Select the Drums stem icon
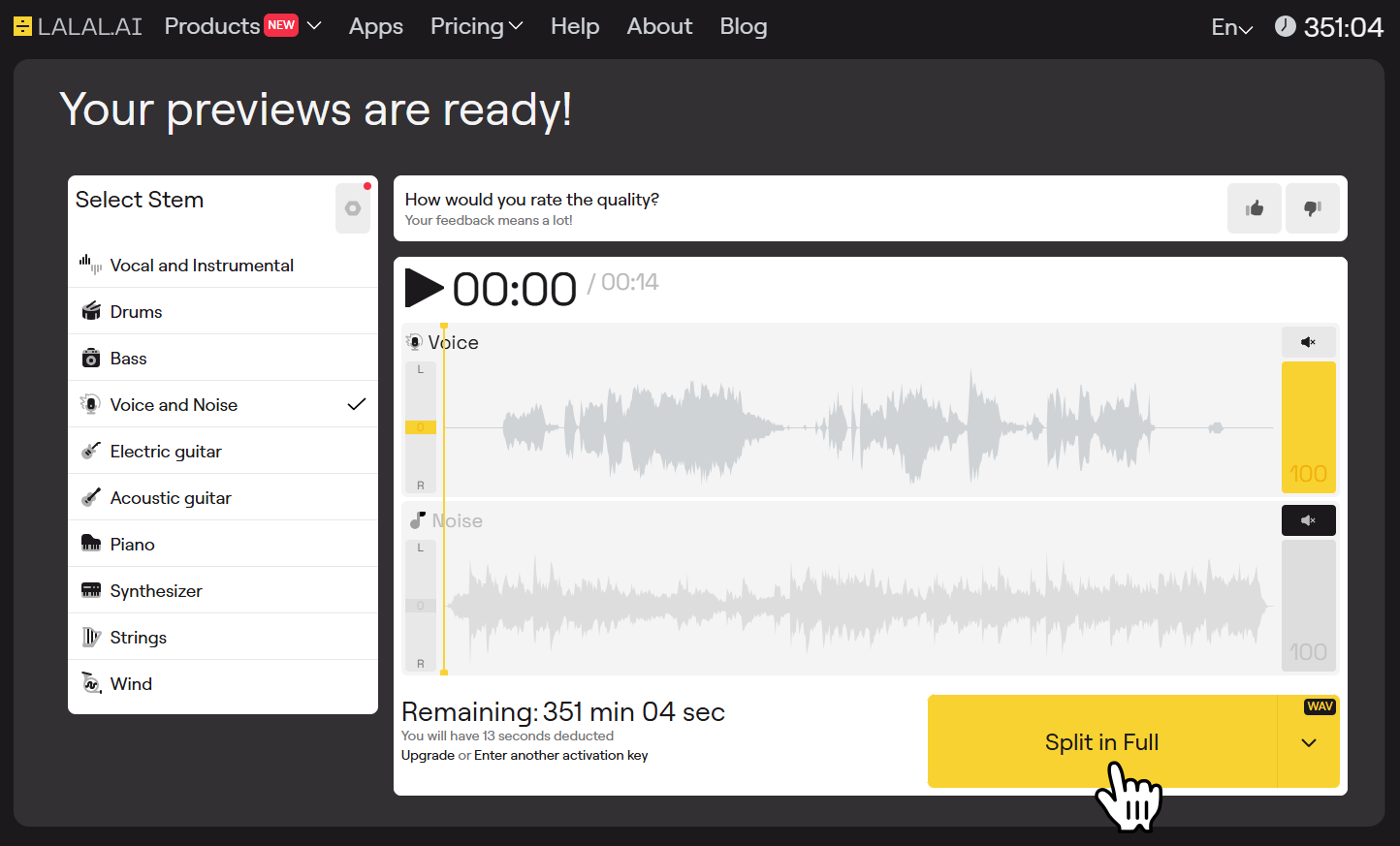This screenshot has width=1400, height=846. tap(91, 311)
